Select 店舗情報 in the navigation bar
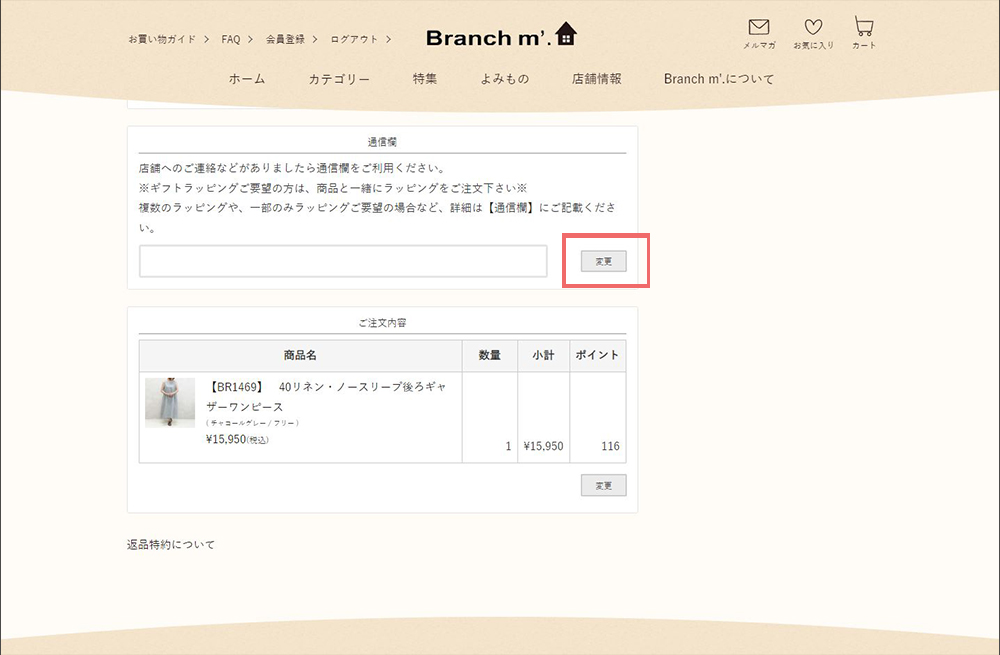The height and width of the screenshot is (655, 1000). [596, 79]
